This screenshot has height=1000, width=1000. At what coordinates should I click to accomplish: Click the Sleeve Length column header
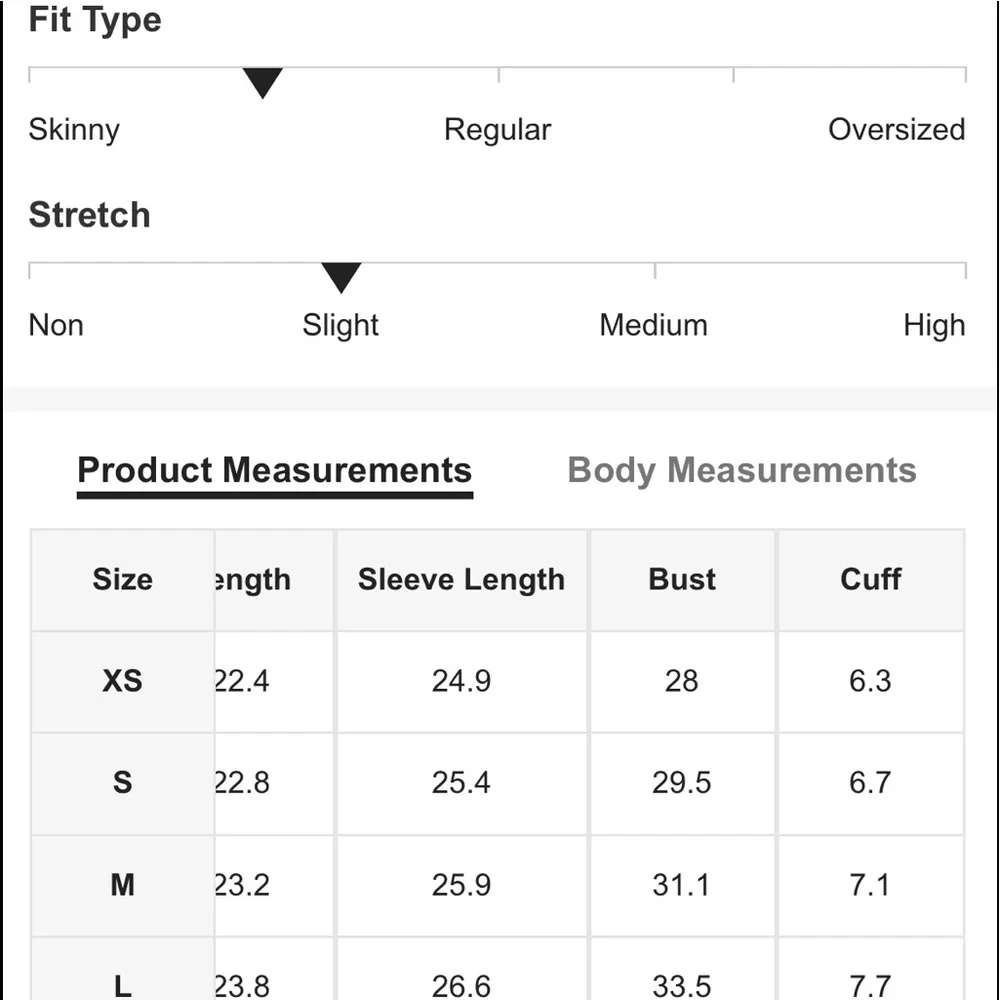(x=462, y=580)
